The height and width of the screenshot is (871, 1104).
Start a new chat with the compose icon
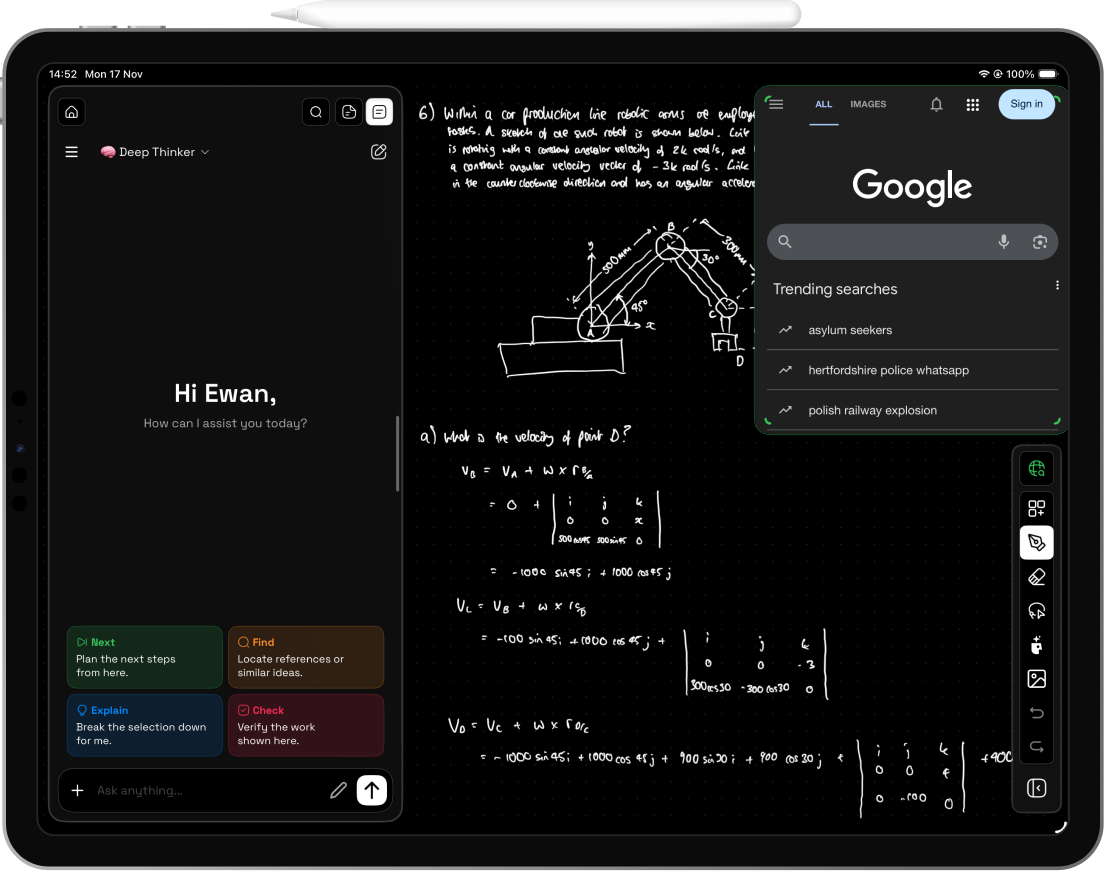coord(379,152)
